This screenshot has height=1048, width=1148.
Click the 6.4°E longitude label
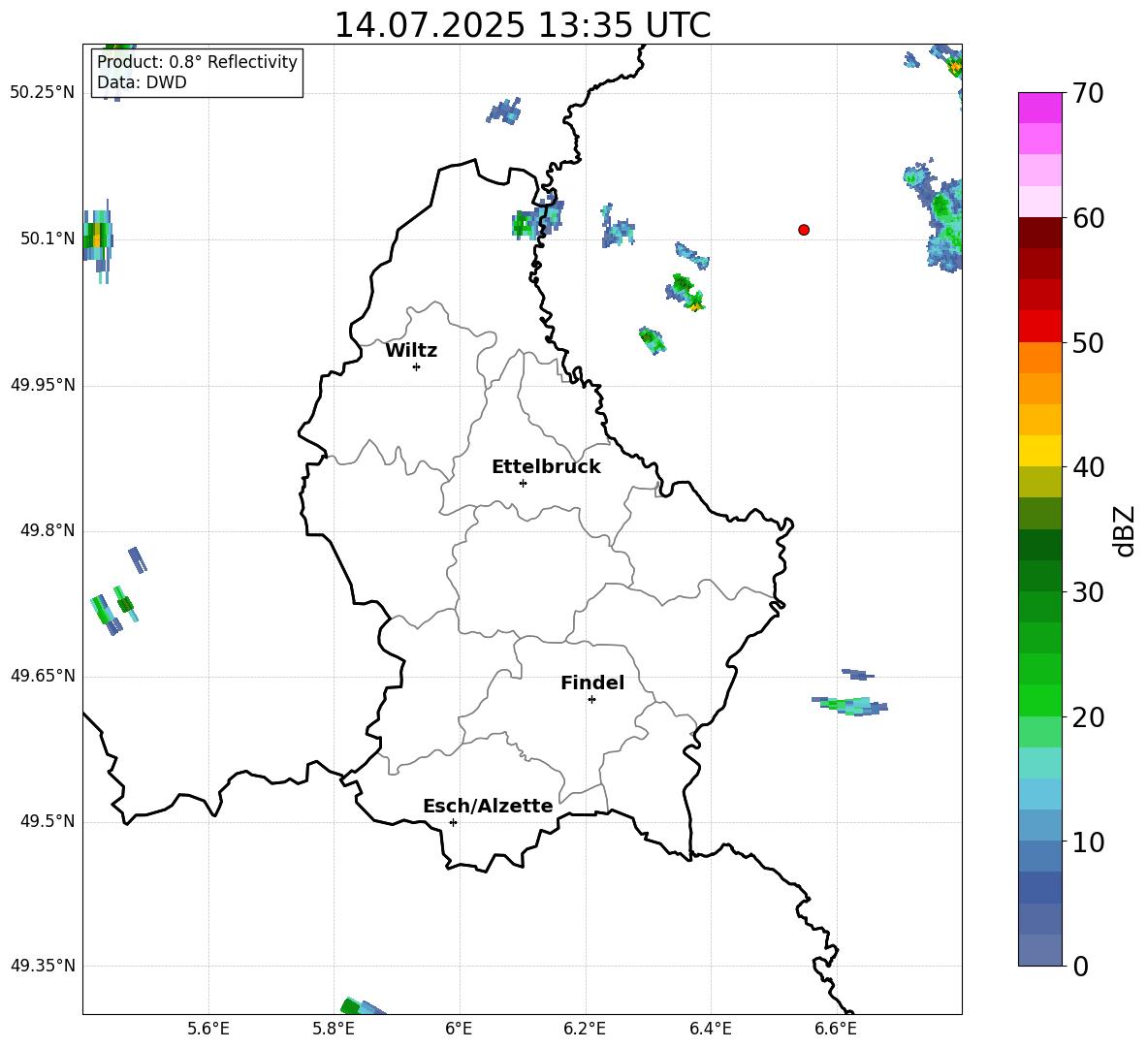(x=710, y=1029)
